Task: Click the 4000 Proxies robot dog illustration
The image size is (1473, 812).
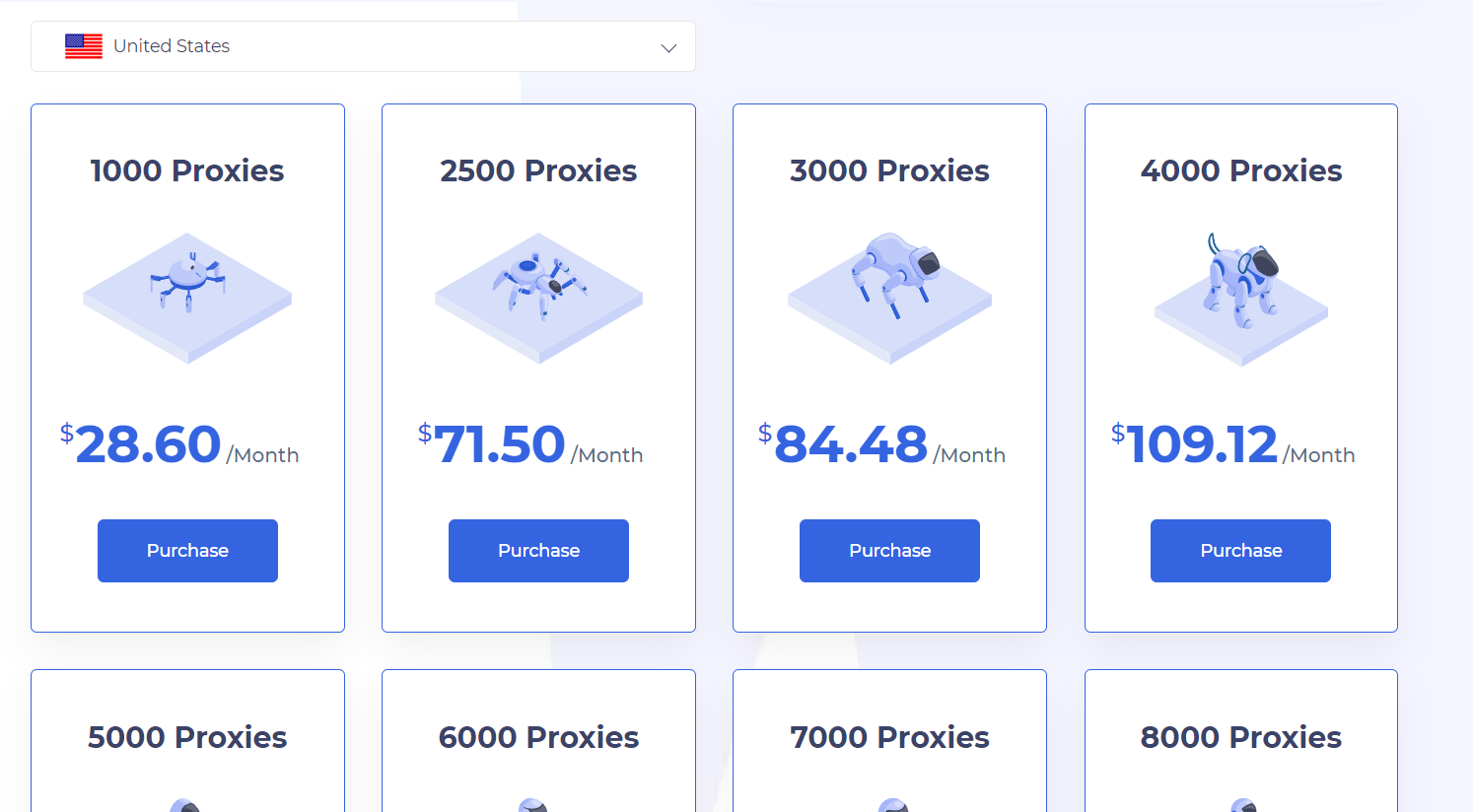Action: [1241, 296]
